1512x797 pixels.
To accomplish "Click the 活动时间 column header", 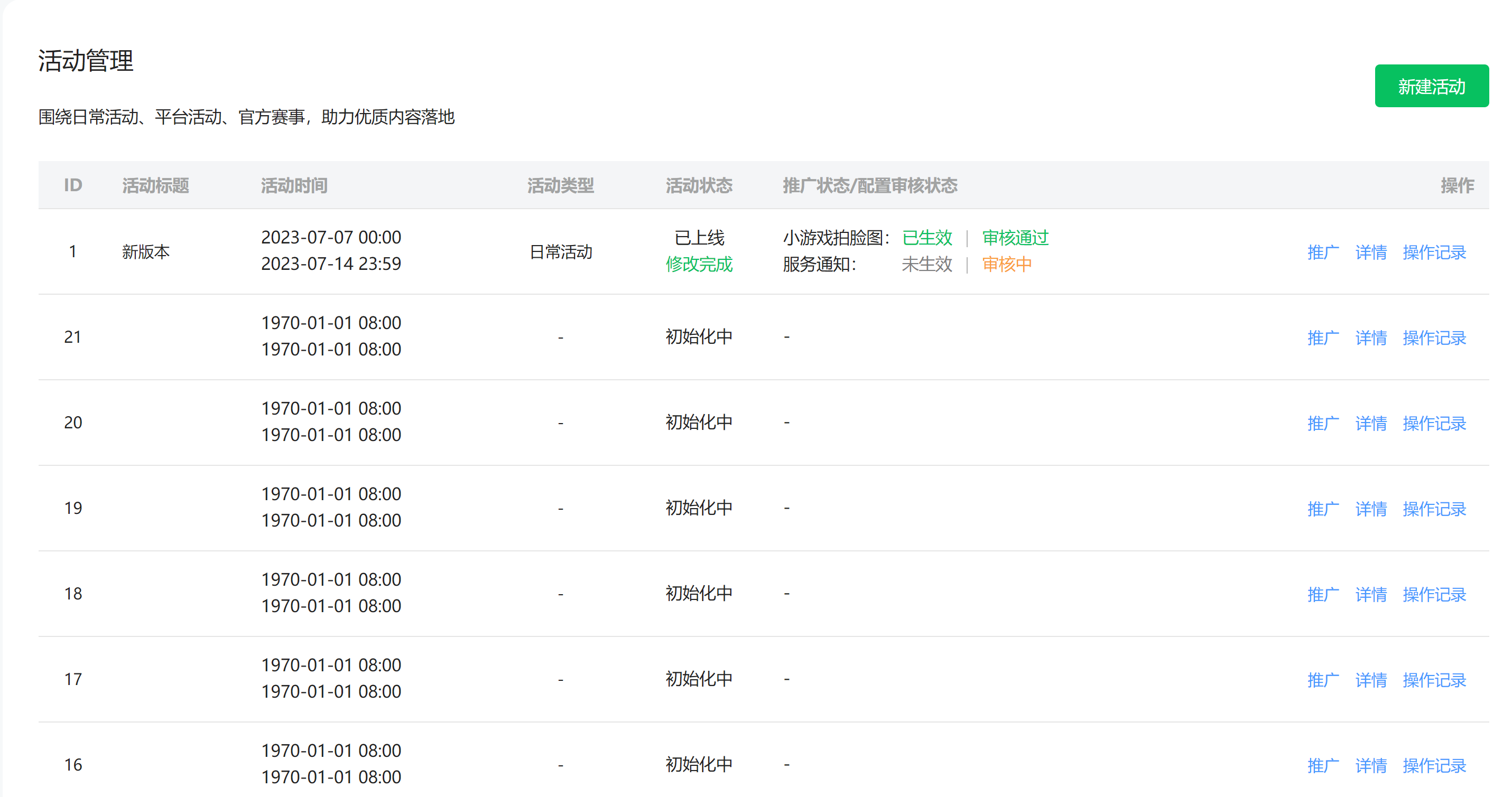I will point(294,185).
